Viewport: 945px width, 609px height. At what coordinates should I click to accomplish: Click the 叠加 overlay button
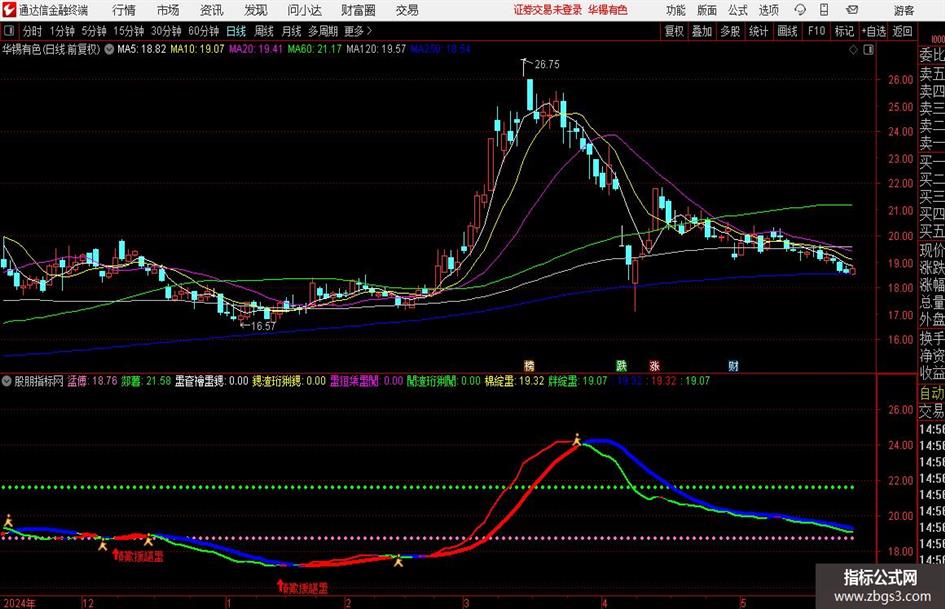pyautogui.click(x=702, y=31)
